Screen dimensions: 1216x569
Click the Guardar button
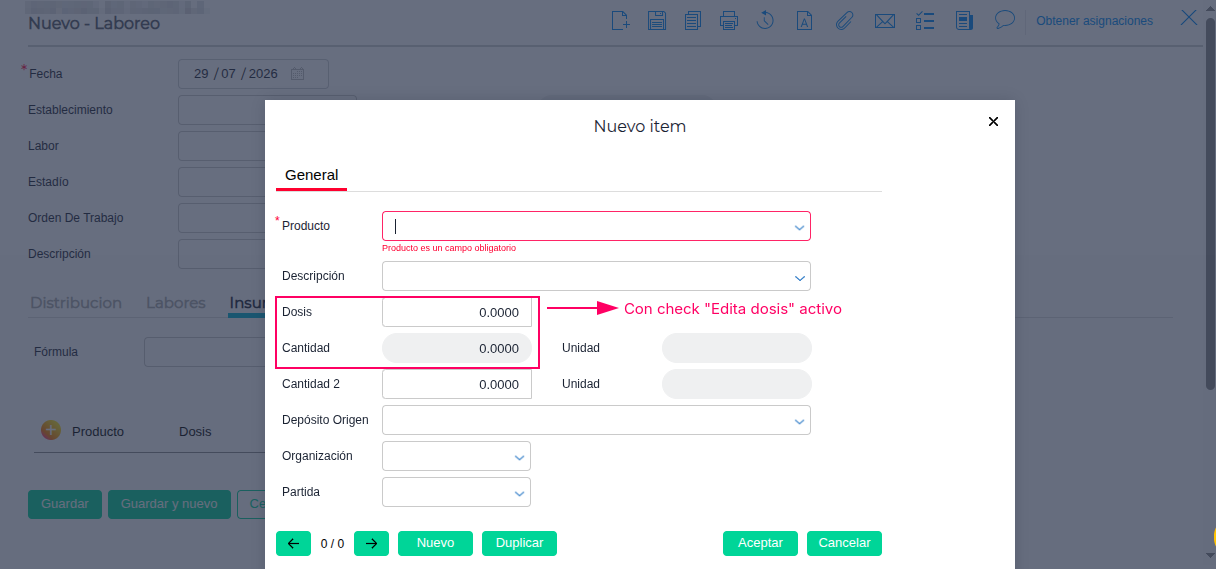click(x=65, y=504)
